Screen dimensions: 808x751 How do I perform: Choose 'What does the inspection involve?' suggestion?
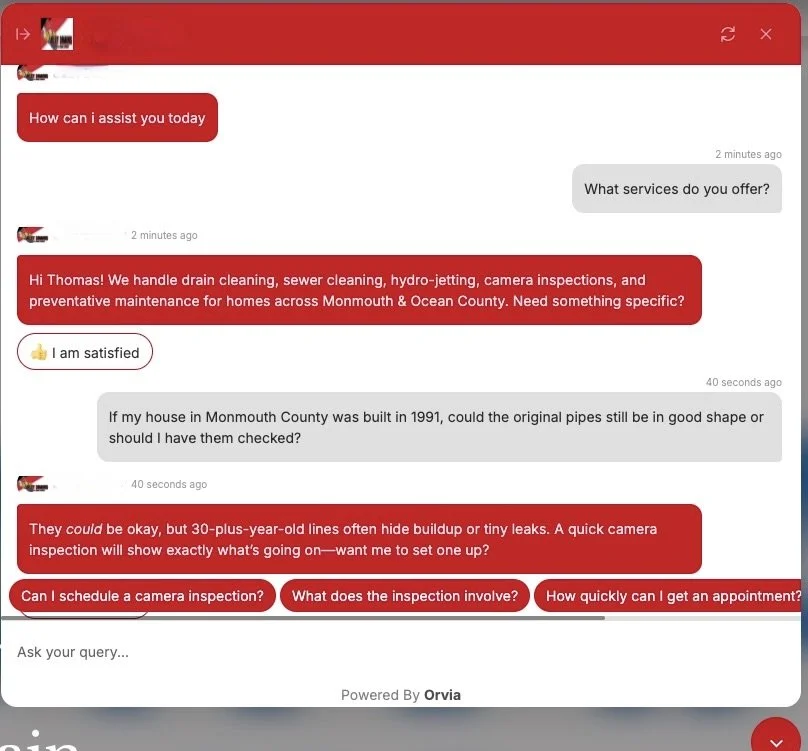pyautogui.click(x=405, y=596)
